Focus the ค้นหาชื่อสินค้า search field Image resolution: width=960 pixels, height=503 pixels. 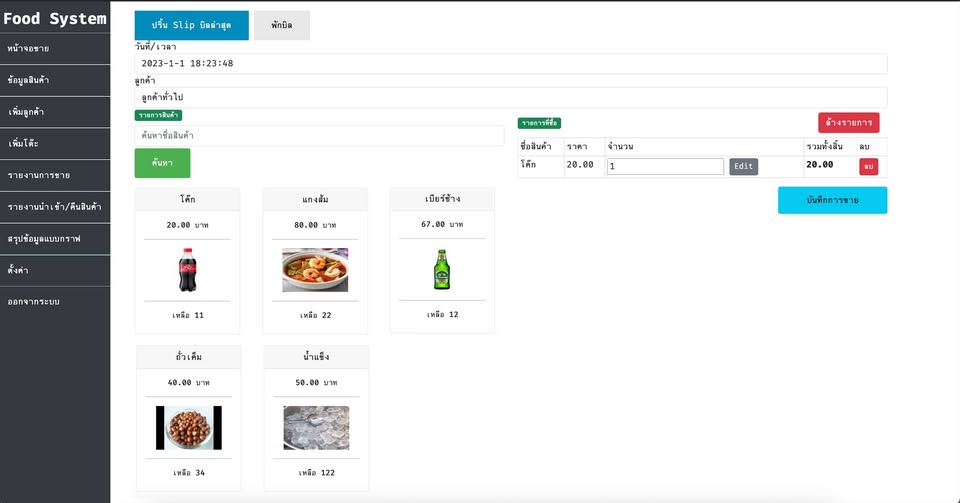(319, 135)
